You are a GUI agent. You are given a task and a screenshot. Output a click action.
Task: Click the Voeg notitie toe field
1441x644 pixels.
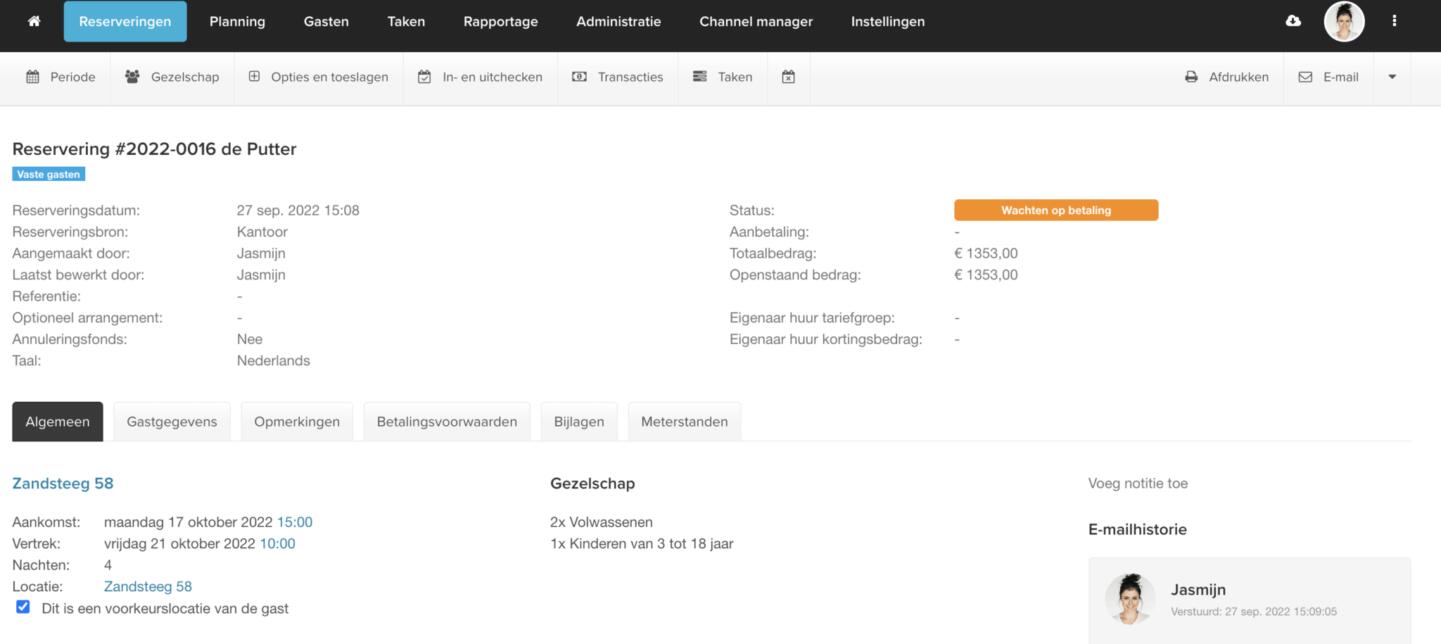coord(1138,484)
